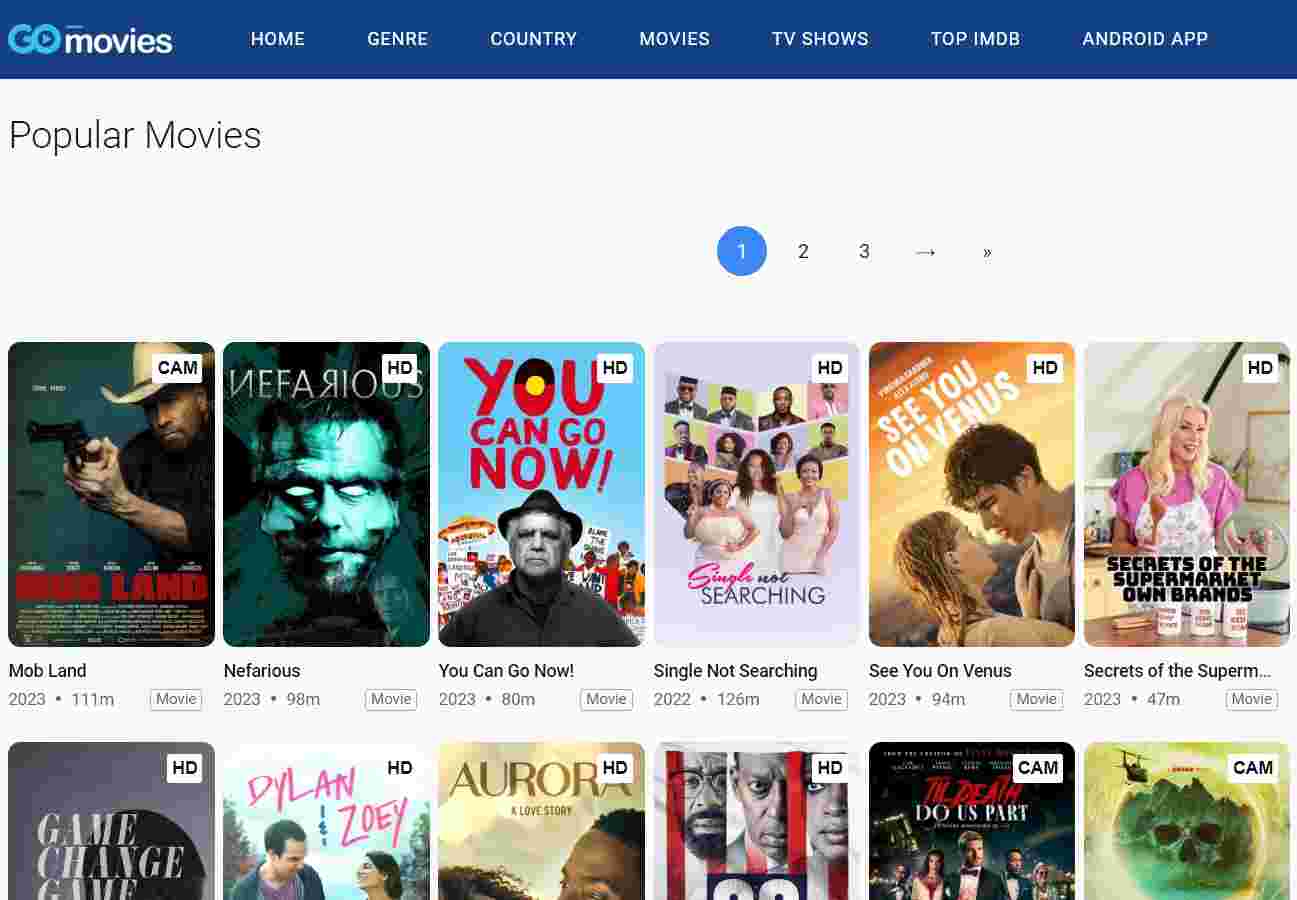
Task: Click HD badge on Game Change Game
Action: (185, 768)
